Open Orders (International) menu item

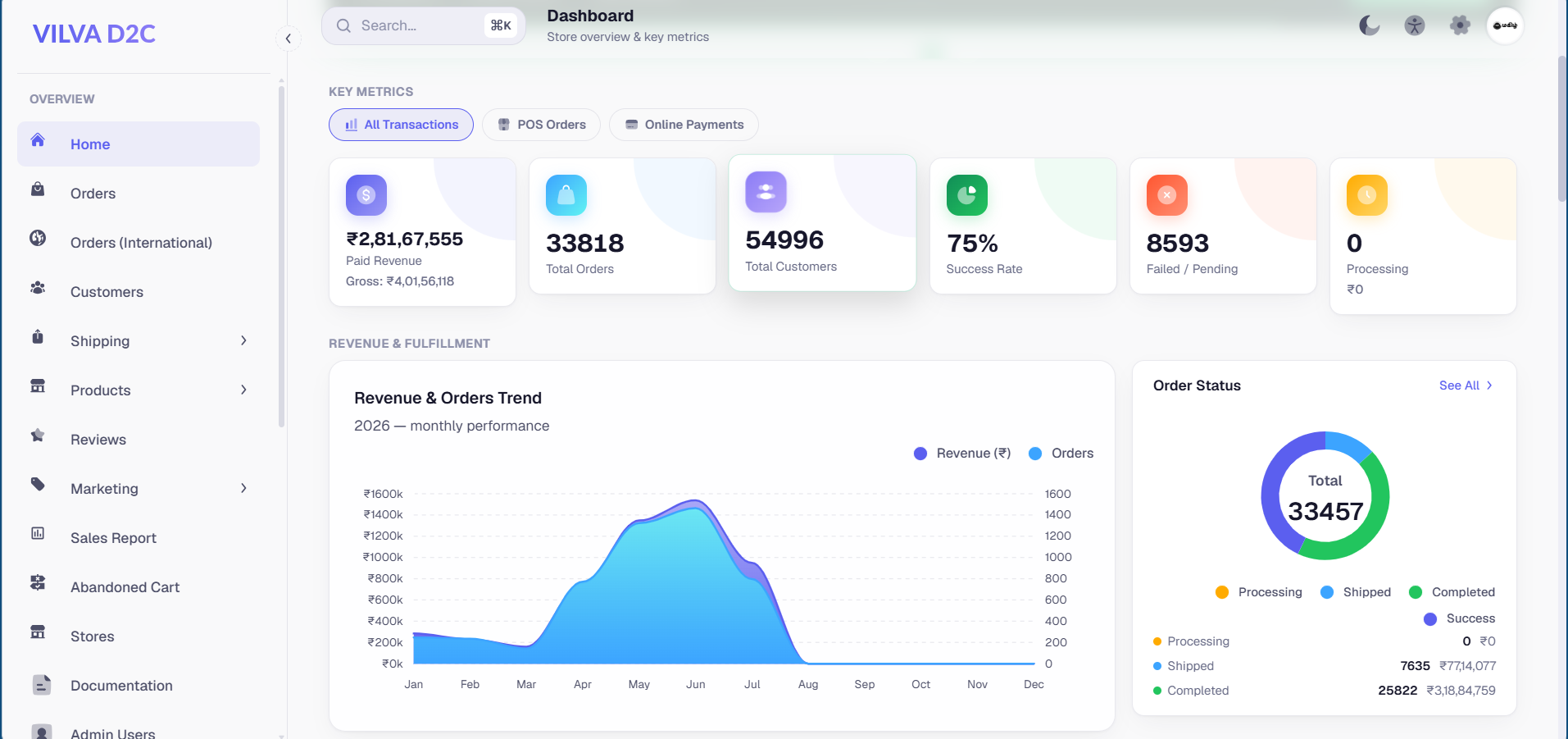coord(139,243)
